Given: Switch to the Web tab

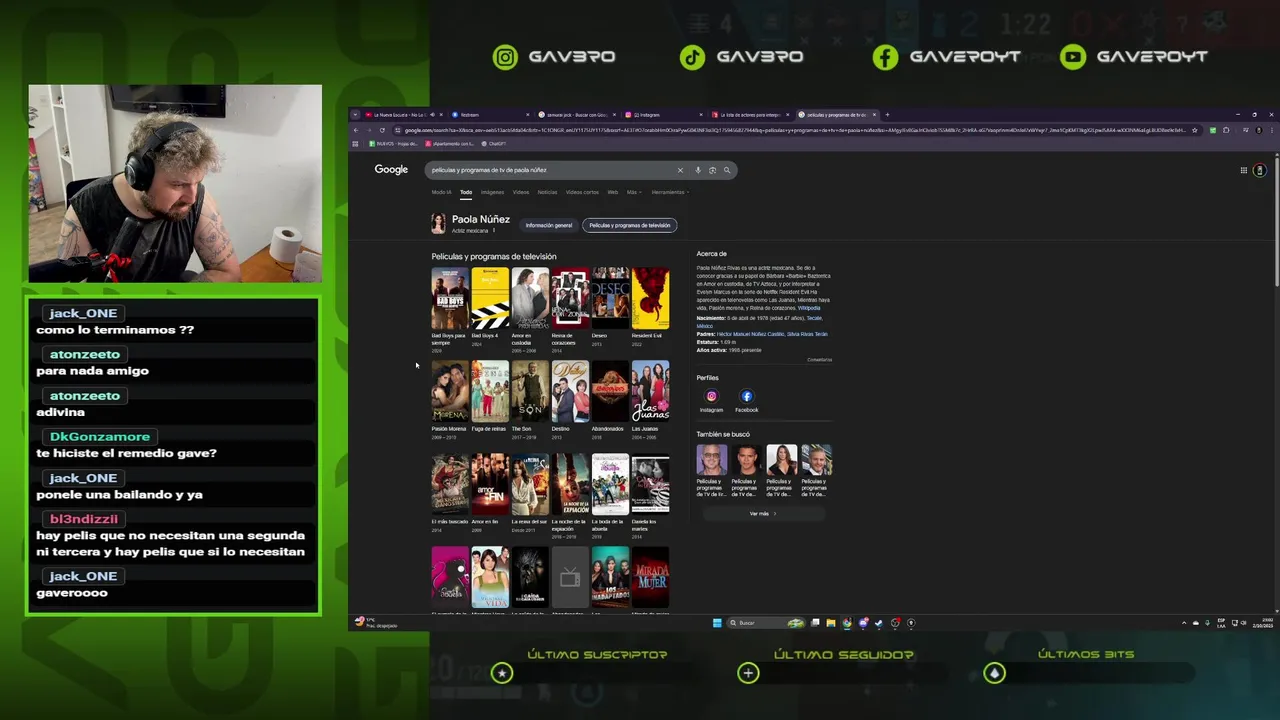Looking at the screenshot, I should tap(613, 192).
